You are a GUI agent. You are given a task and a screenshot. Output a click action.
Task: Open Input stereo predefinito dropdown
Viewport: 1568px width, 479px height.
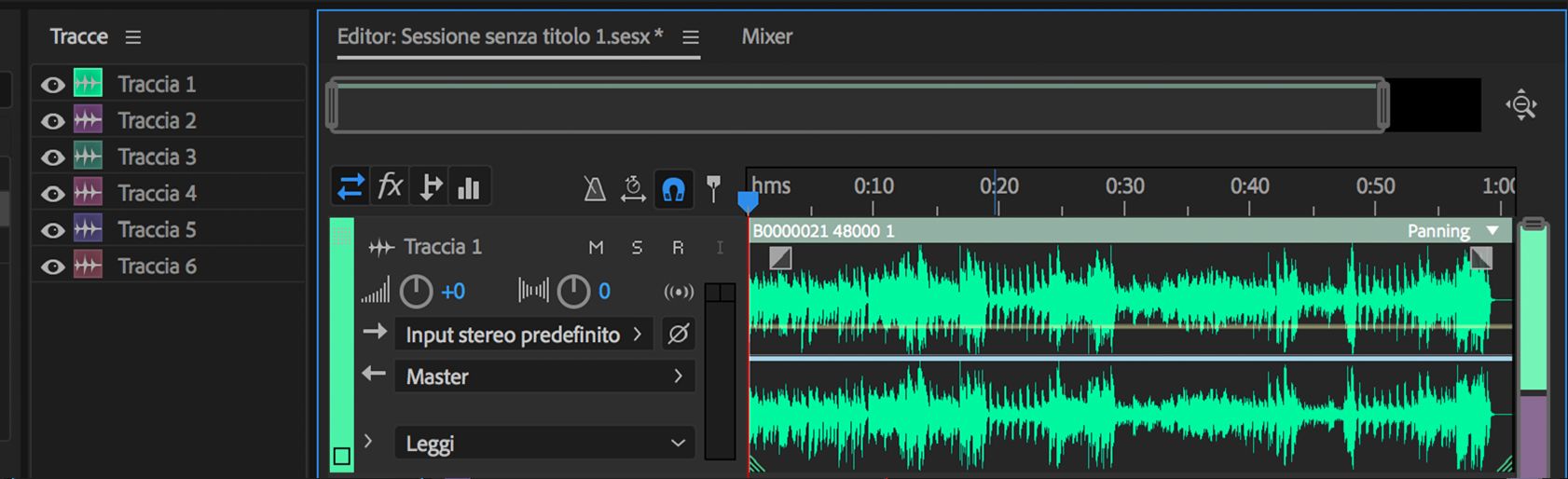point(524,334)
